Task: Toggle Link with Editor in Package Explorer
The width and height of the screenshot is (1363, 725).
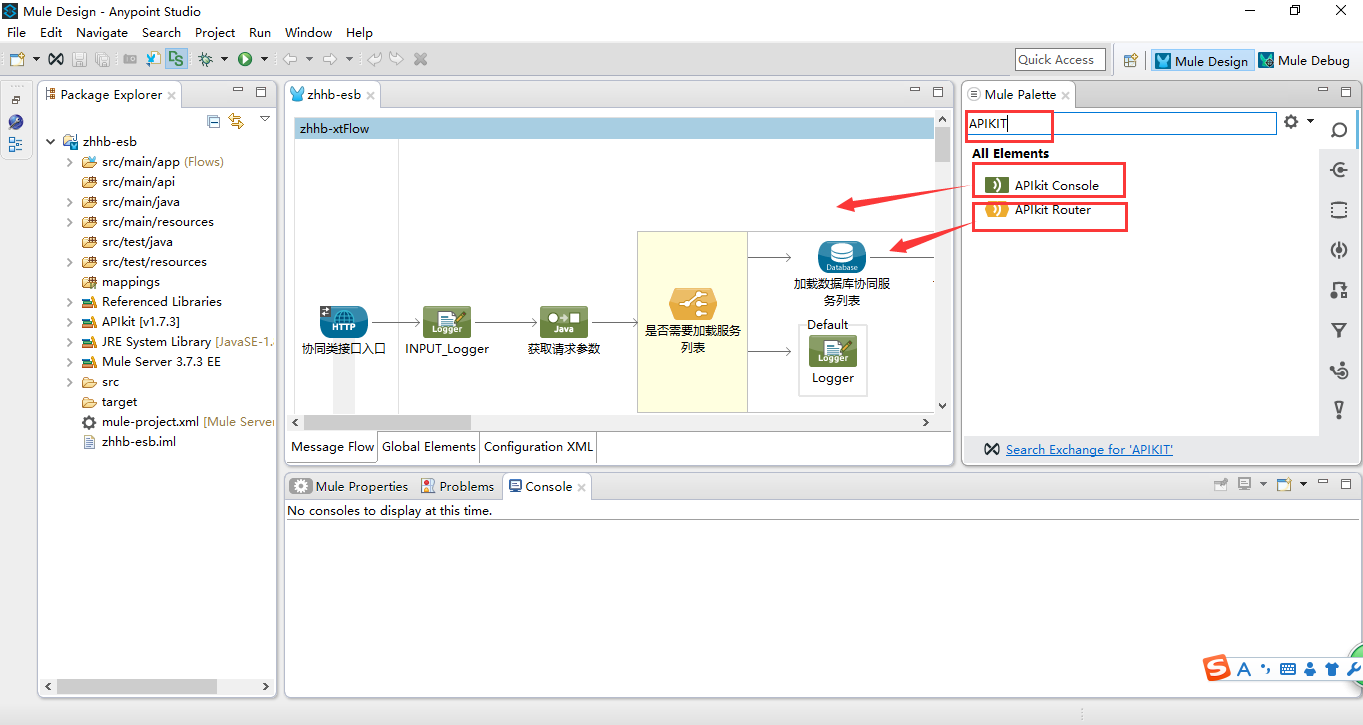Action: [236, 121]
